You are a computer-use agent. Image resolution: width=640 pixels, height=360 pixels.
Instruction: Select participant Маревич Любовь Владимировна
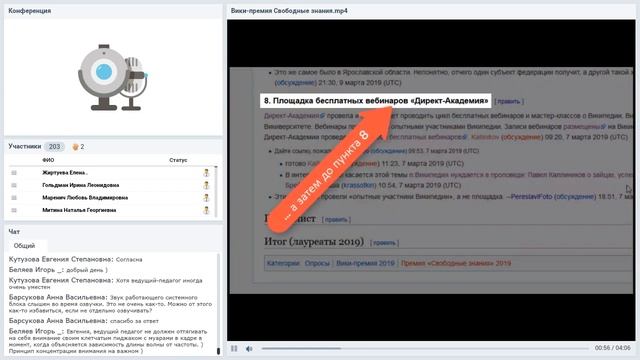pos(85,198)
